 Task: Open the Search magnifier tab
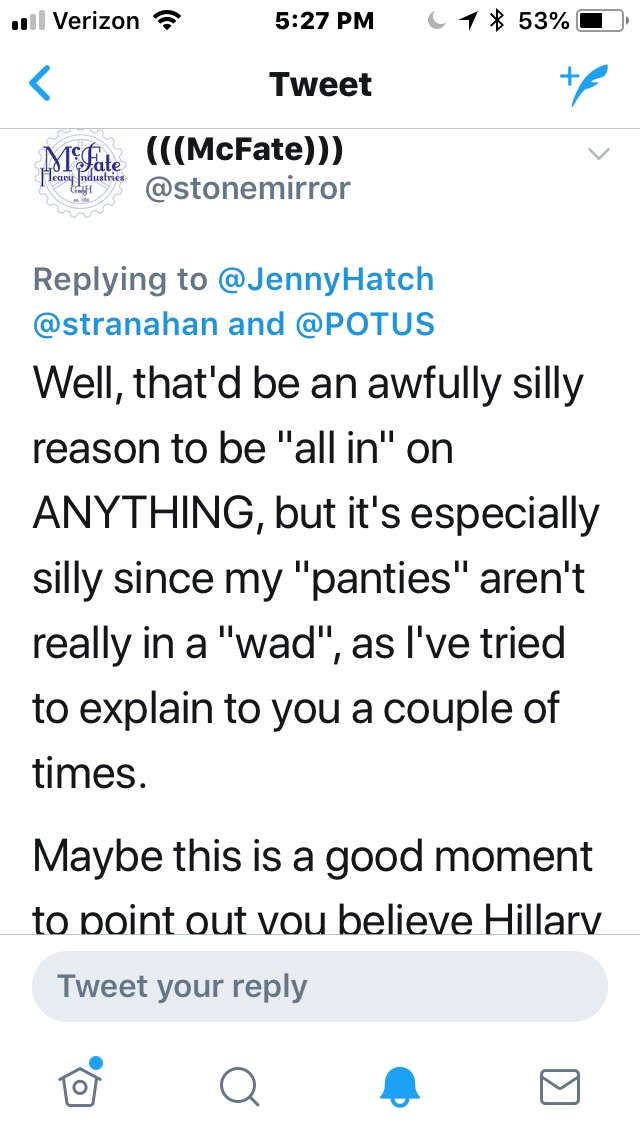pos(240,1085)
